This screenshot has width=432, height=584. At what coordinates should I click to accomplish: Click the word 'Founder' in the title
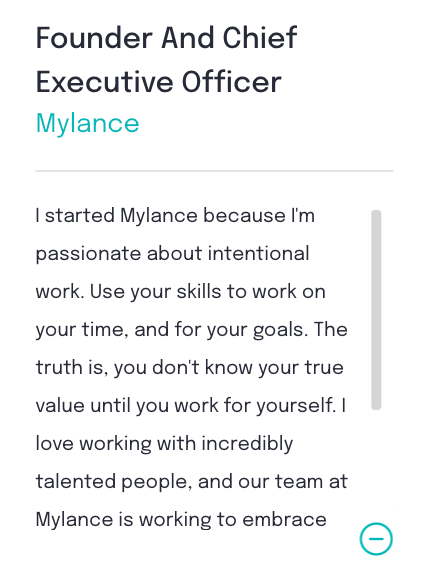tap(94, 38)
